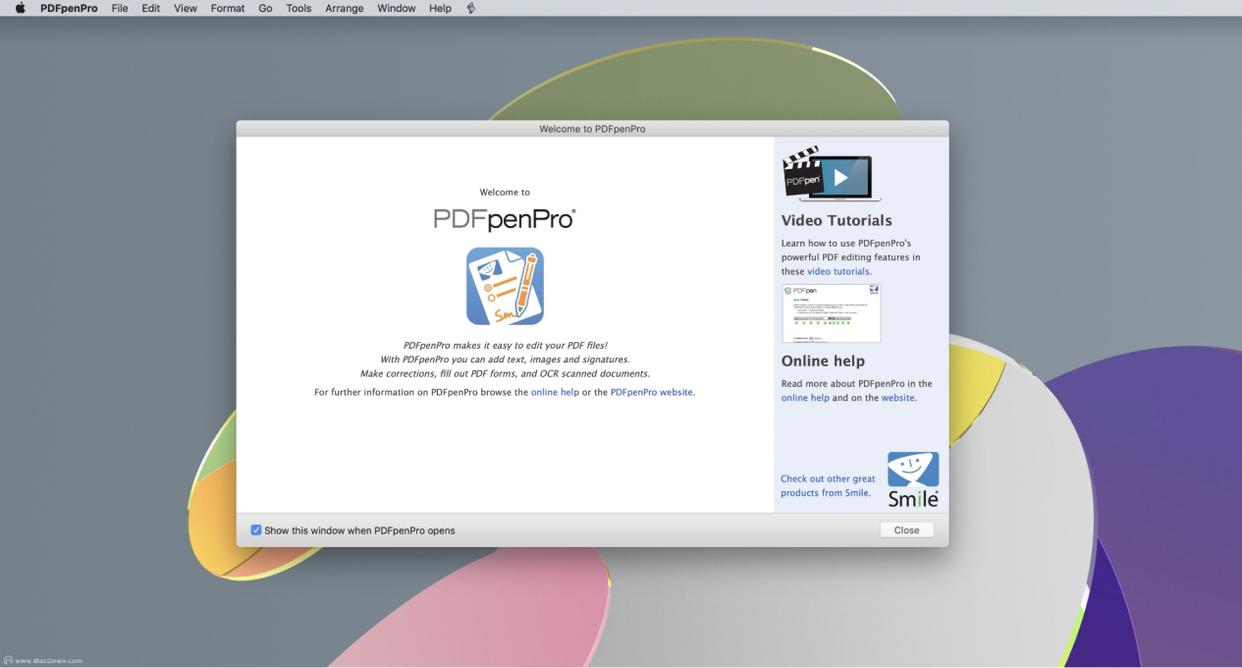1242x668 pixels.
Task: Expand the View menu
Action: (185, 8)
